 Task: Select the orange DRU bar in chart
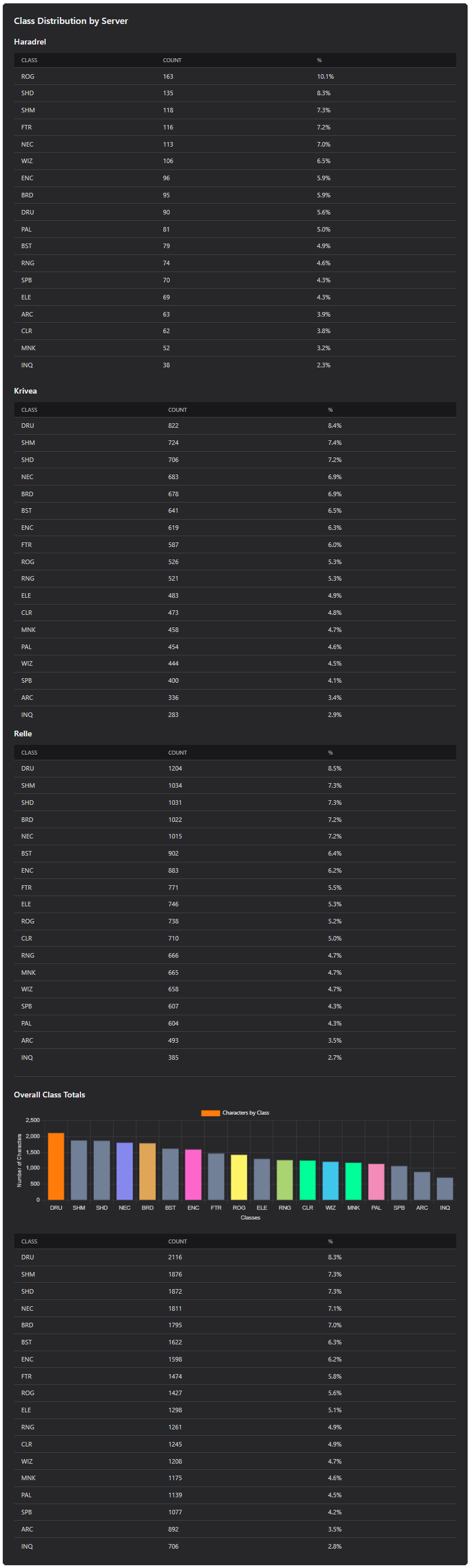tap(56, 1166)
